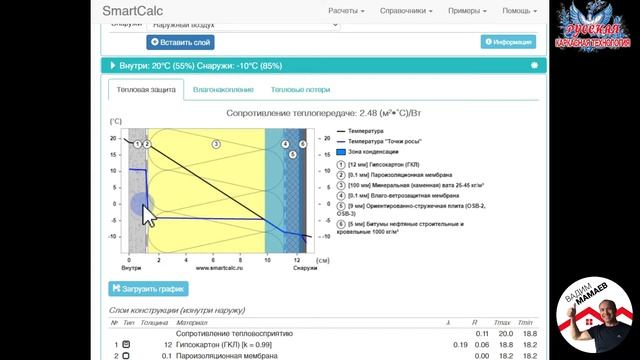Screen dimensions: 640x360
Task: Open the Расчеты dropdown menu
Action: pos(346,11)
